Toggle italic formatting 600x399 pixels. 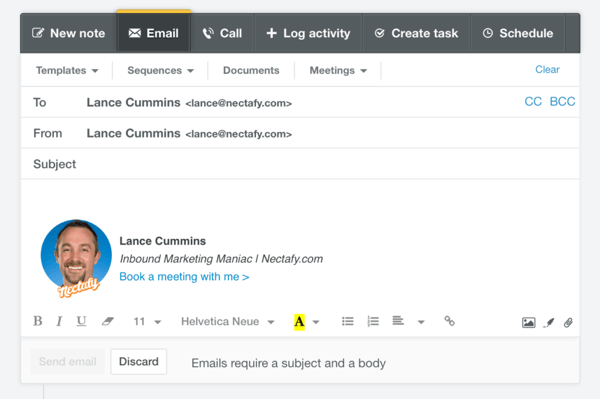point(59,321)
